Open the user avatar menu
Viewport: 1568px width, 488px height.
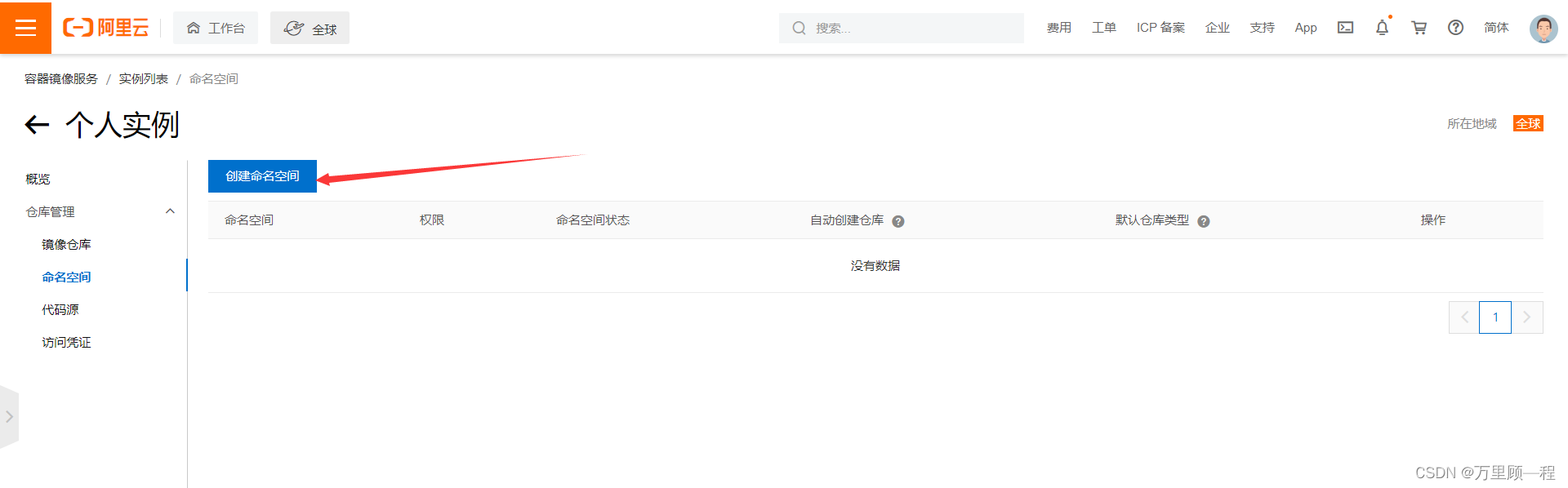tap(1543, 29)
